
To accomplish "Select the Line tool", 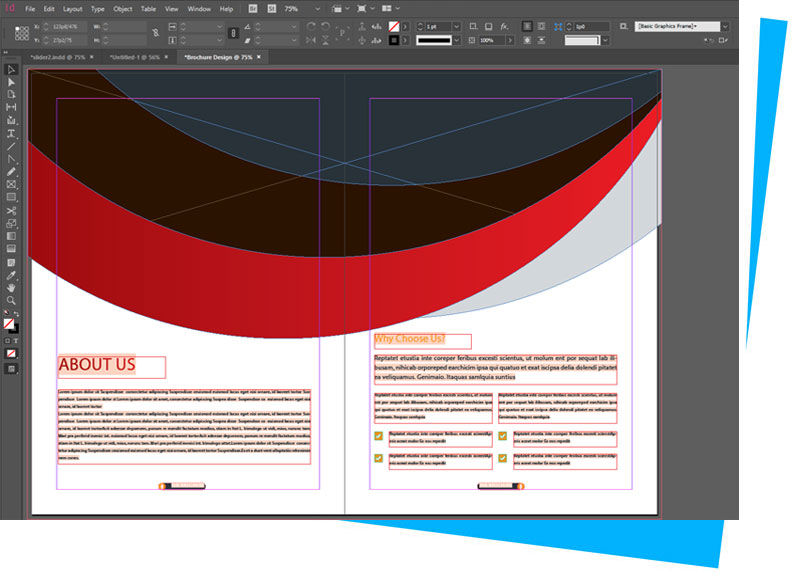I will [11, 146].
